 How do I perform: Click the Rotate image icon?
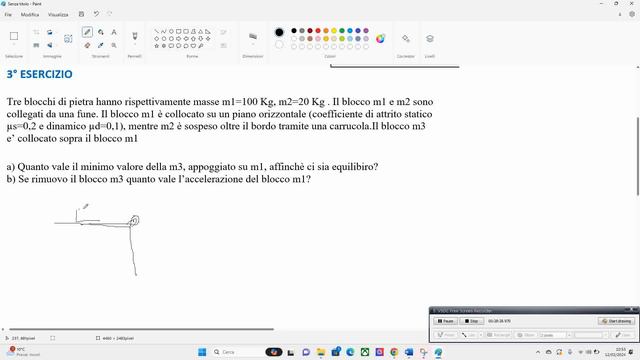[49, 32]
